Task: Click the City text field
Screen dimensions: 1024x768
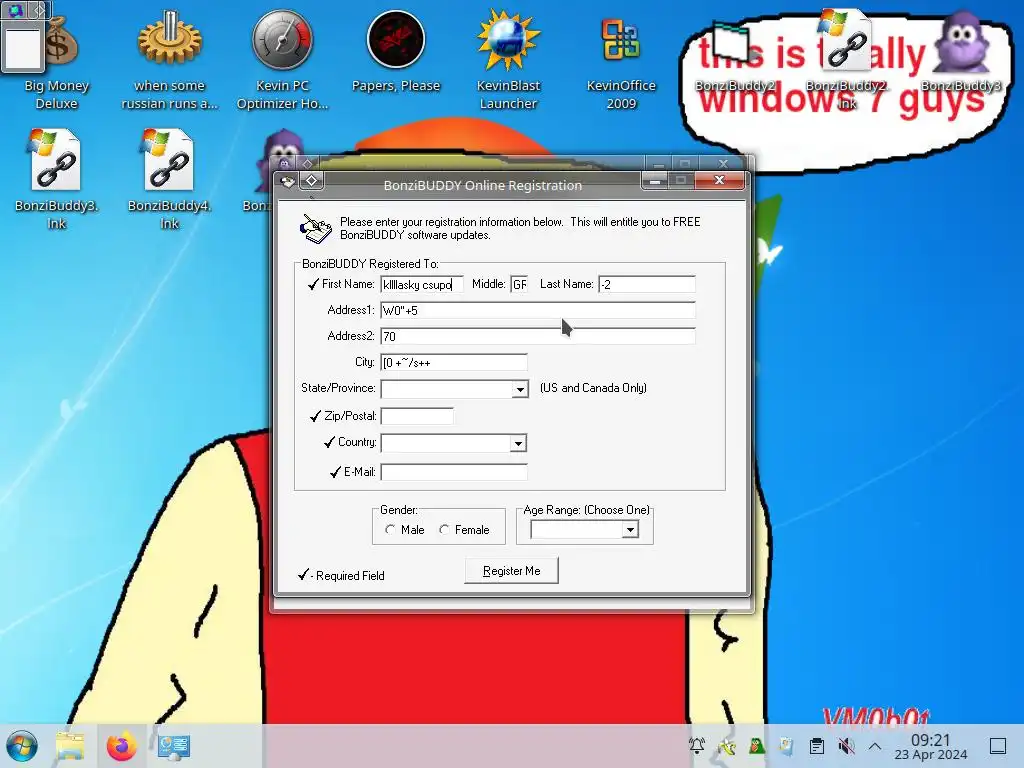Action: 454,362
